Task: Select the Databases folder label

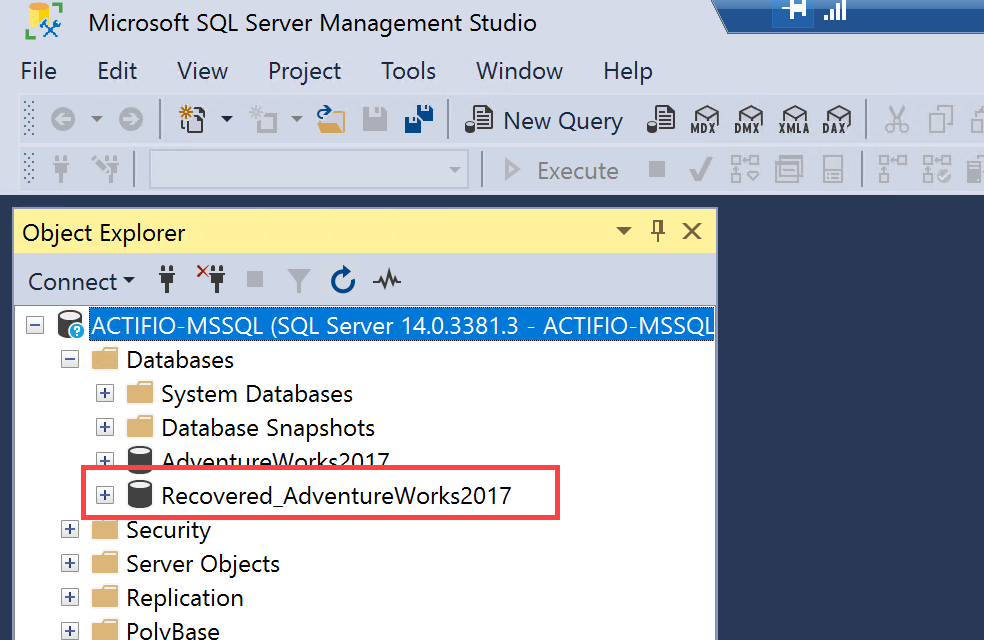Action: pos(179,360)
